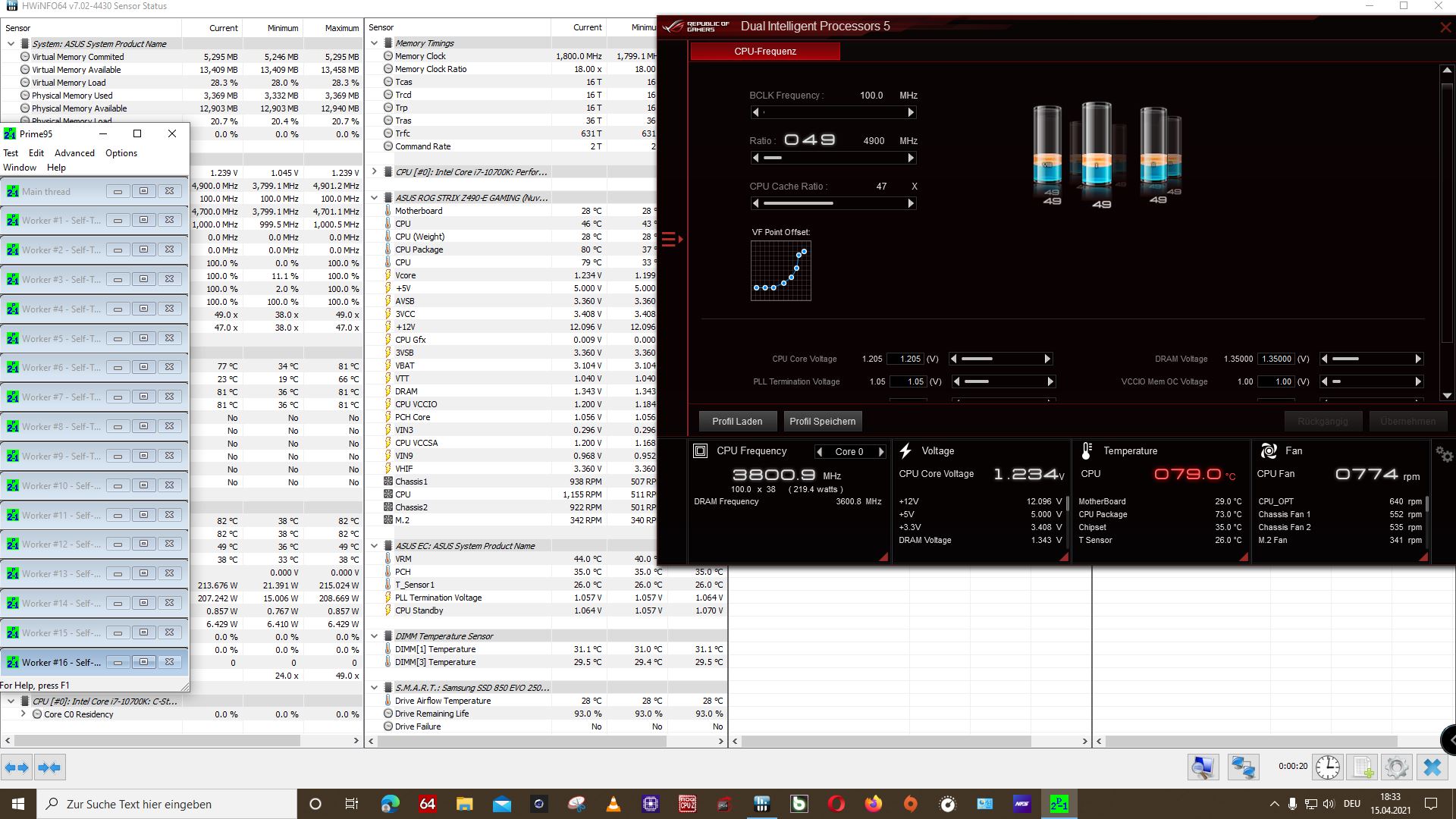Open the ROG monitor panel gear settings
The width and height of the screenshot is (1456, 819).
coord(1444,454)
